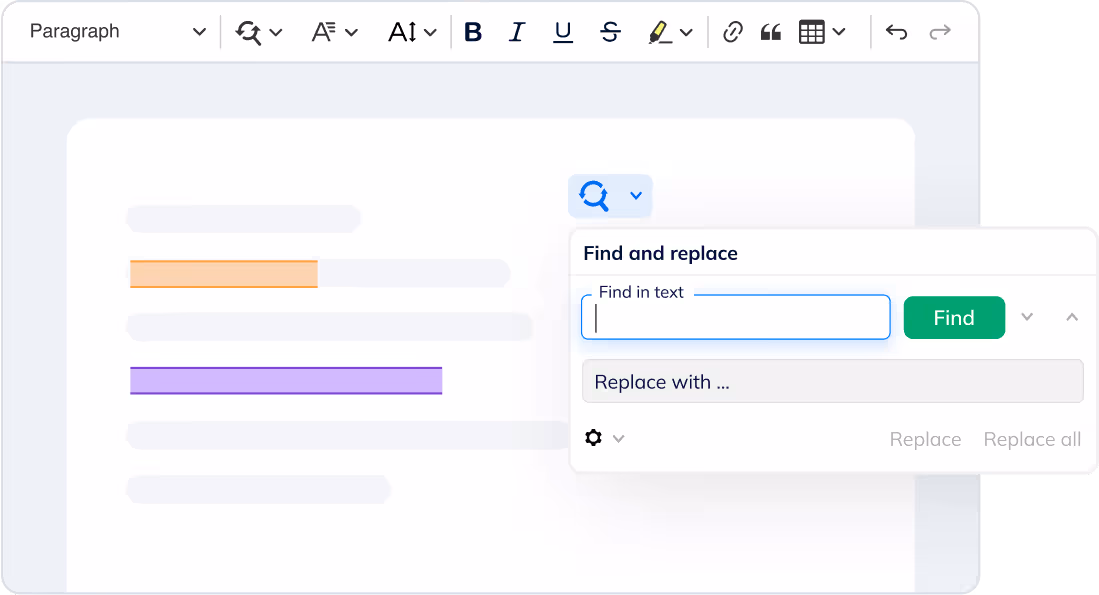Open find and replace from top toolbar

point(248,32)
